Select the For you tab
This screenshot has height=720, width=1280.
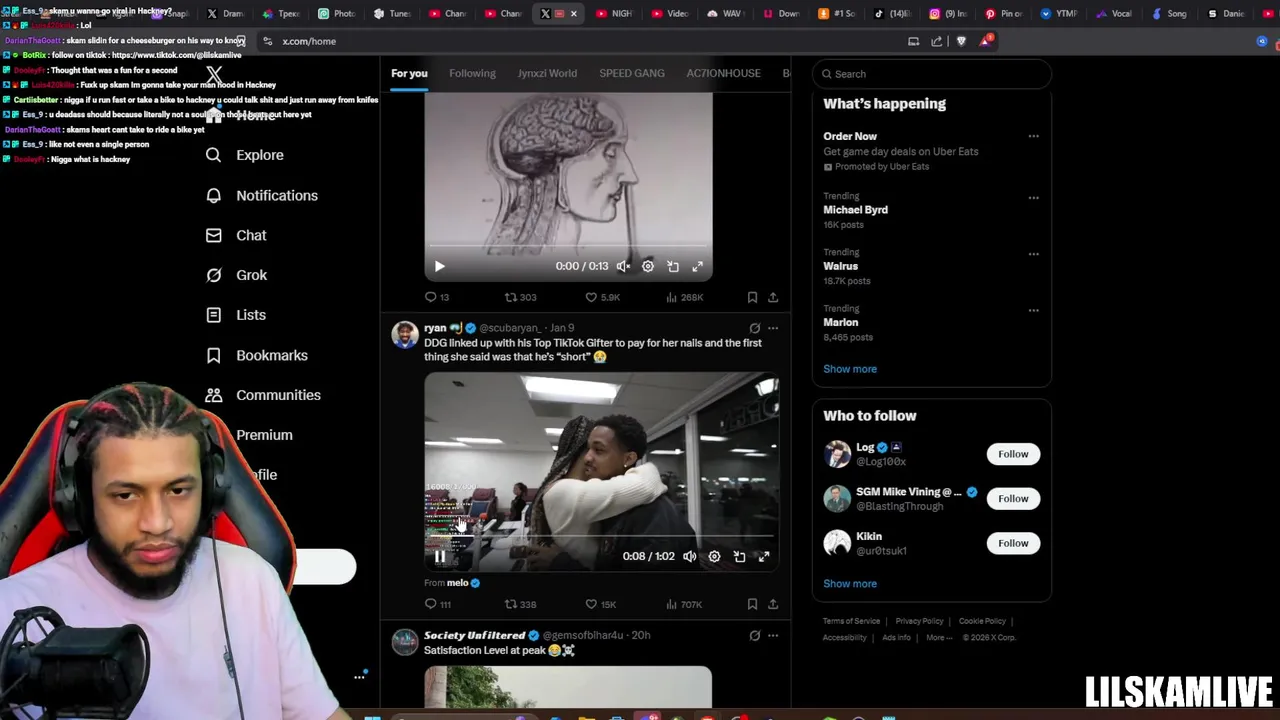[409, 73]
